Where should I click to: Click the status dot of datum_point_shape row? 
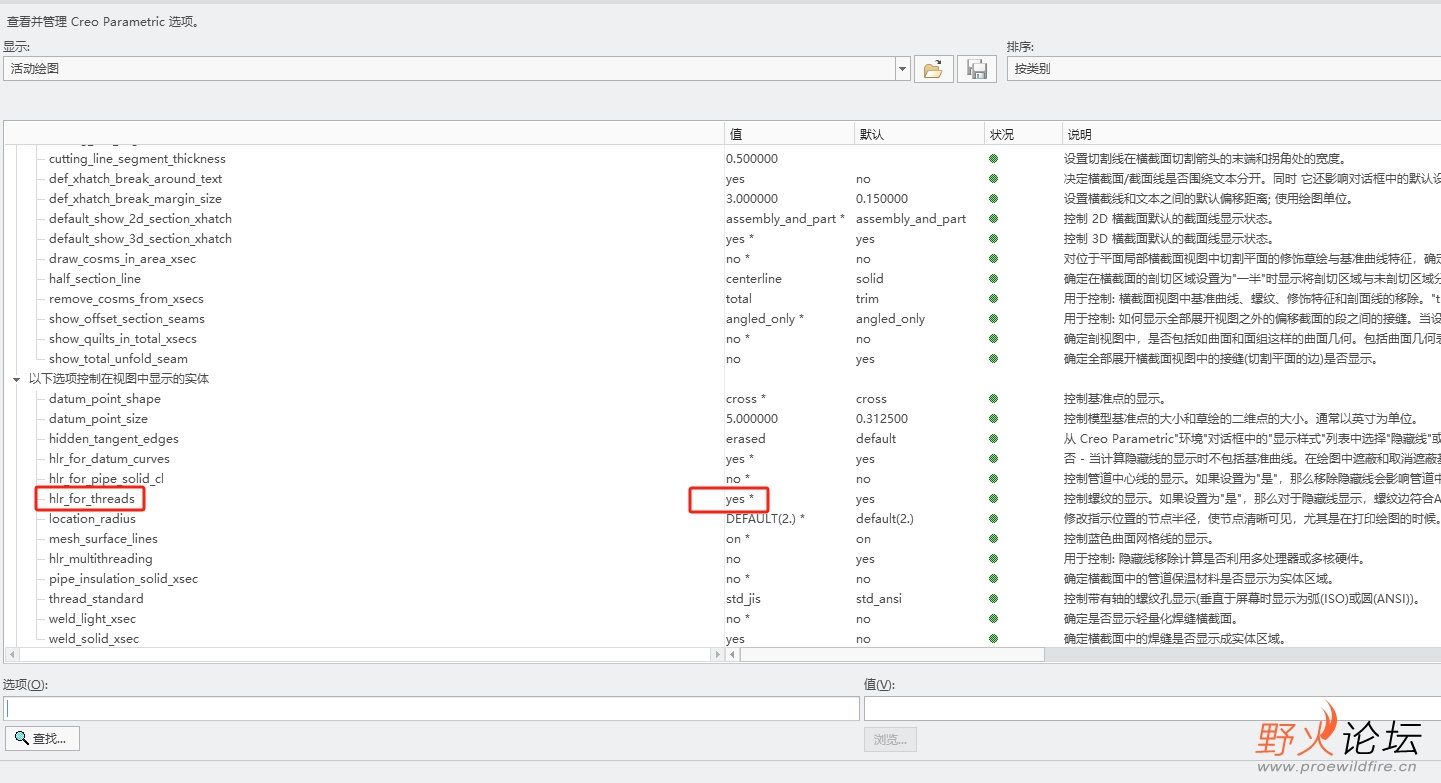click(x=993, y=398)
